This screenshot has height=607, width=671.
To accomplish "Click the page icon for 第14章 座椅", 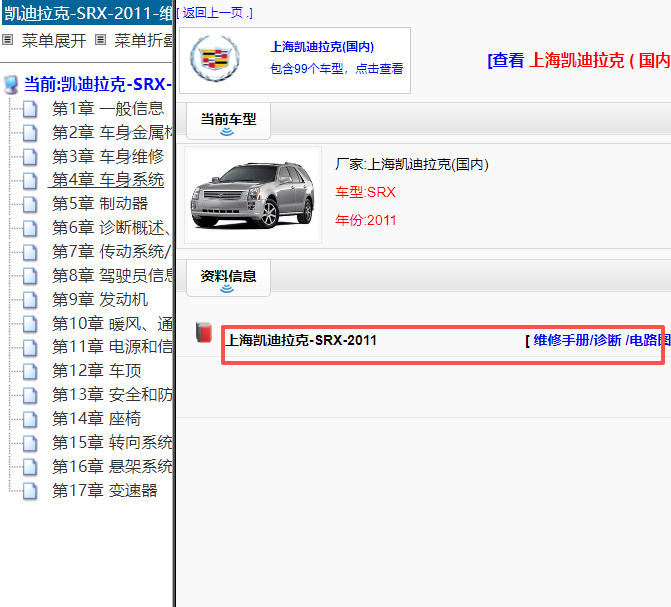I will pos(30,419).
